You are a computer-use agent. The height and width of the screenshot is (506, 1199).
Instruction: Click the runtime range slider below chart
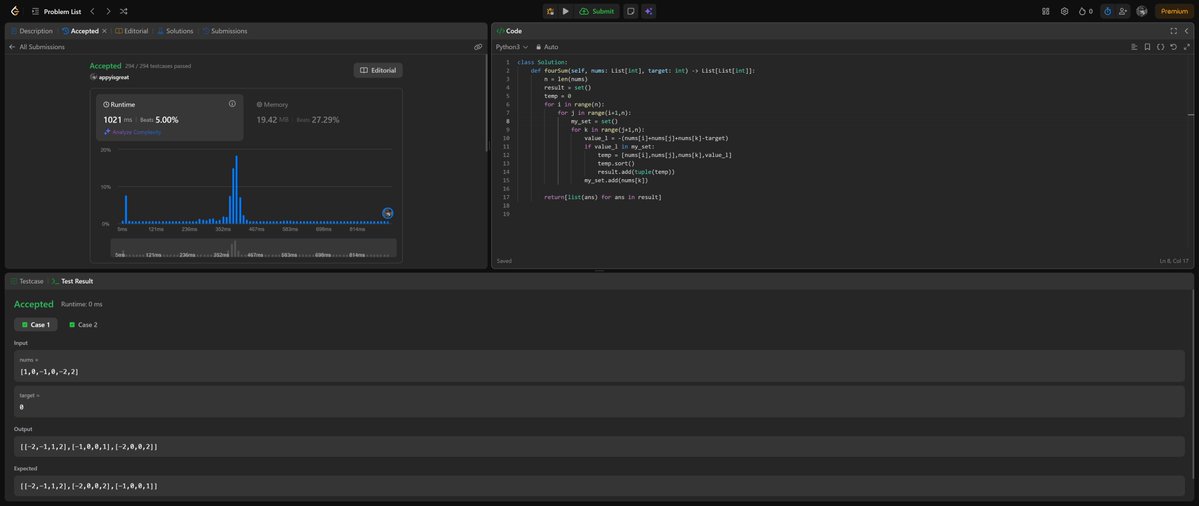click(x=254, y=248)
